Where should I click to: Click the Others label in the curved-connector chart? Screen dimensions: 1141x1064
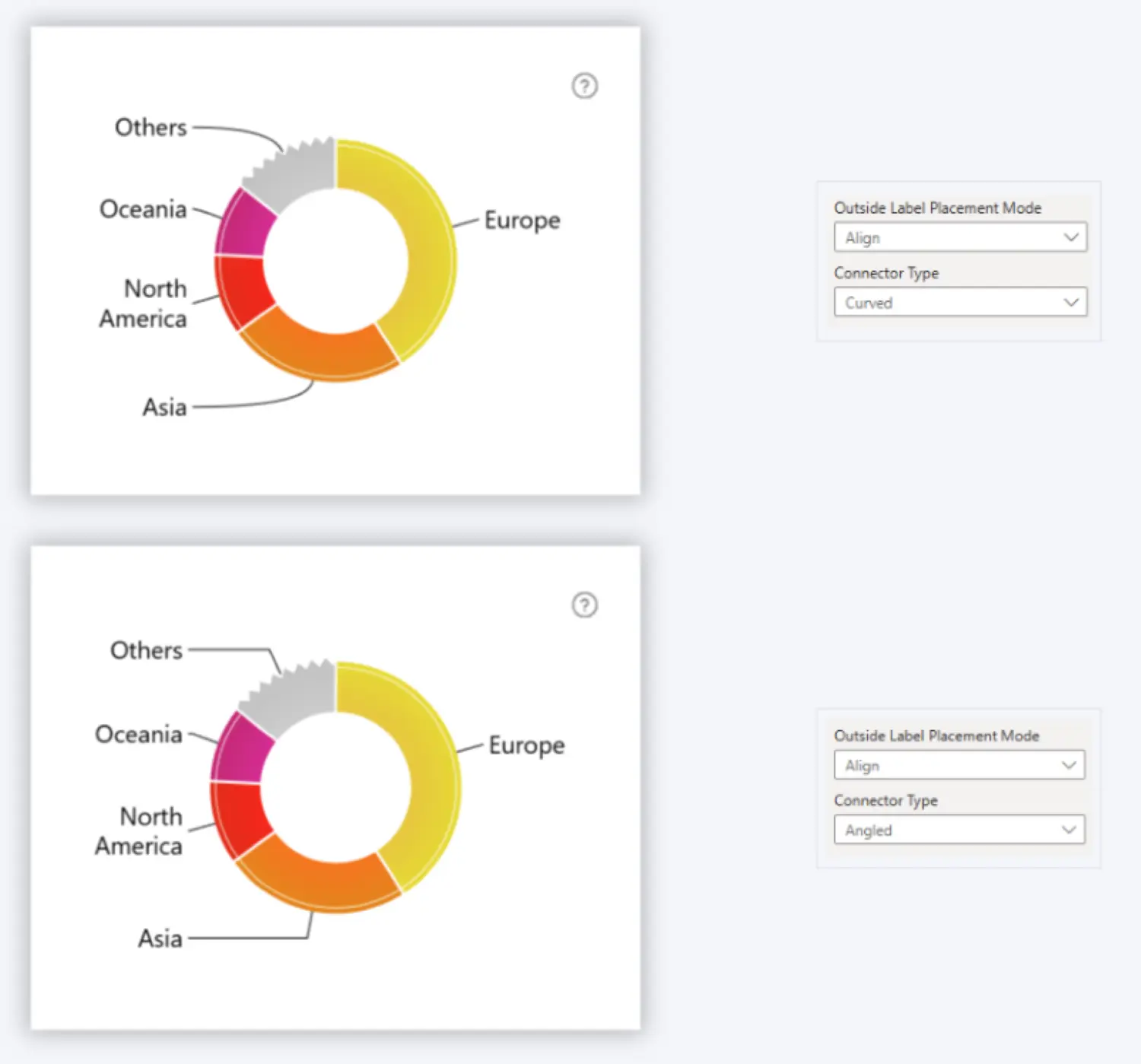[151, 127]
